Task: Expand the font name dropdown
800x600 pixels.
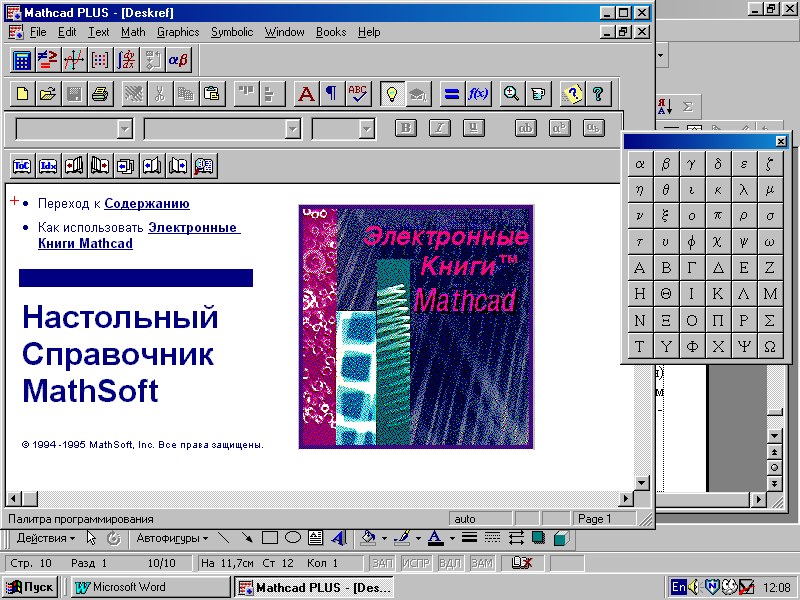Action: coord(292,129)
